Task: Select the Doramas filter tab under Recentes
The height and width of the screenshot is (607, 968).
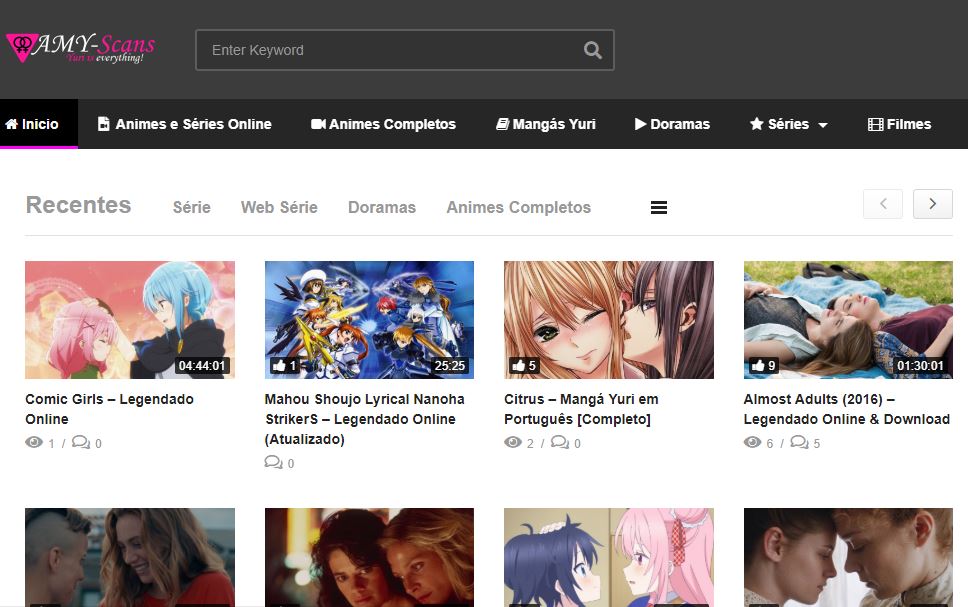Action: (382, 207)
